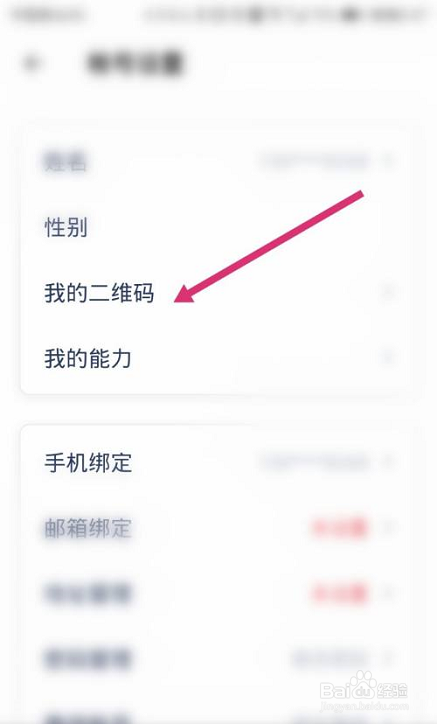
Task: Open 我的能力
Action: [218, 358]
